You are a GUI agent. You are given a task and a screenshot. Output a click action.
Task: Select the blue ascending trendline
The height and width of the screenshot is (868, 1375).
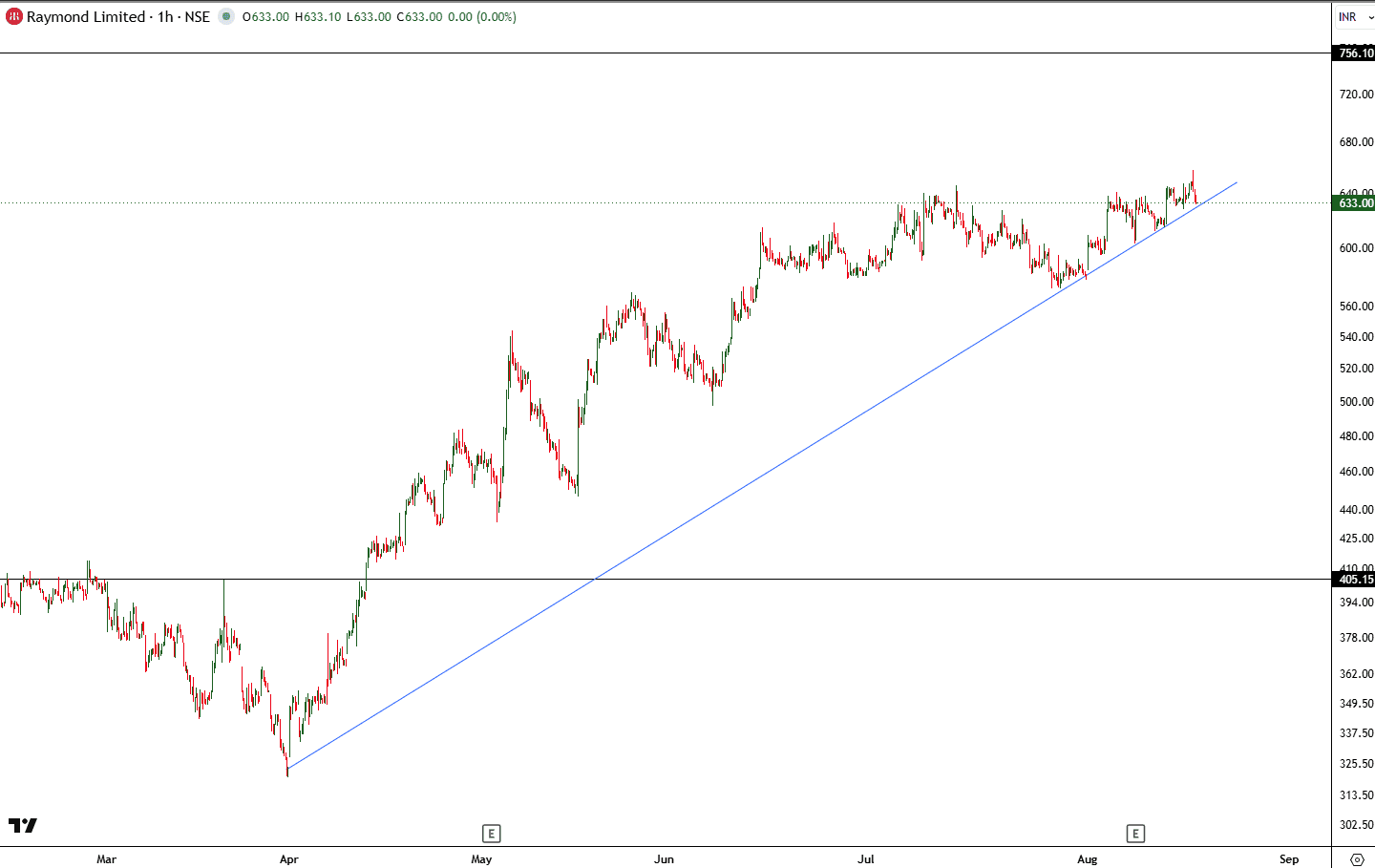[x=762, y=475]
